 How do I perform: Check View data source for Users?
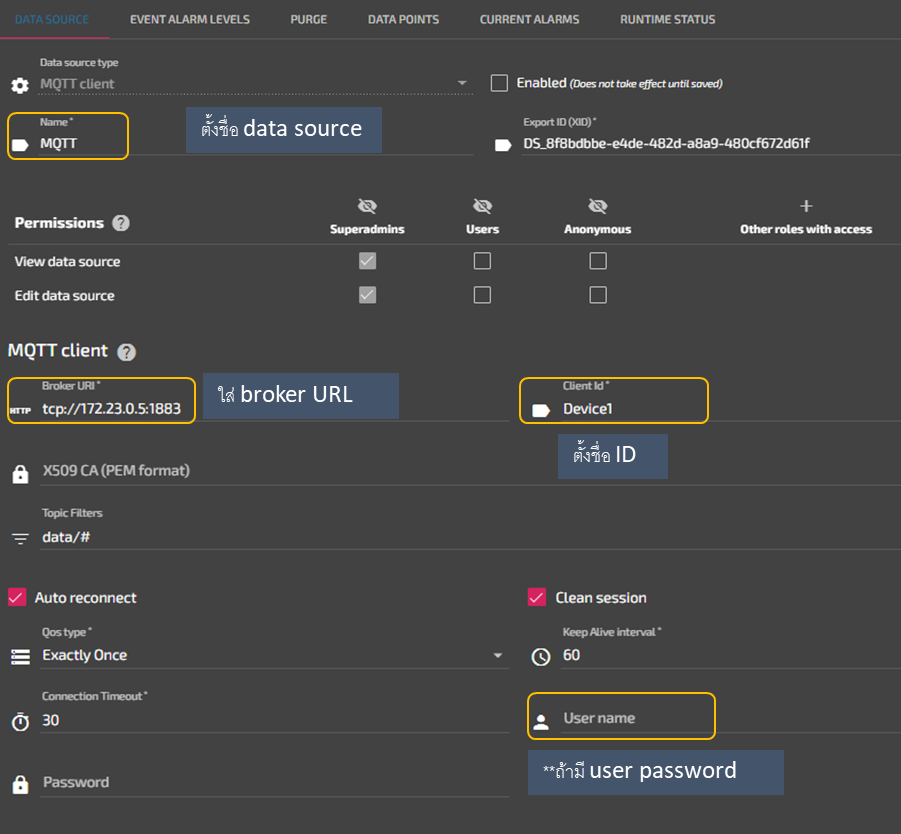482,260
